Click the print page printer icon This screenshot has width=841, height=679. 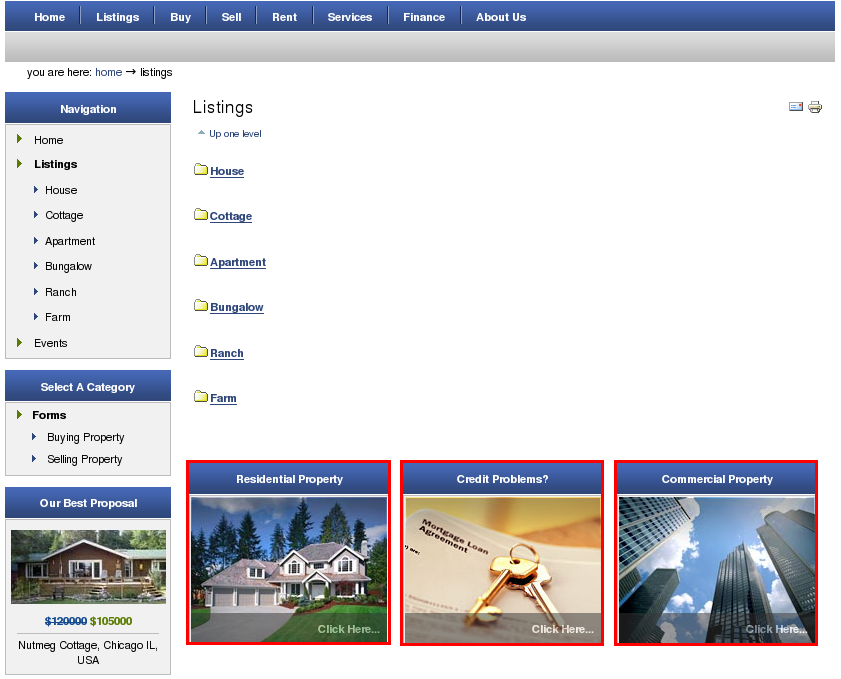815,107
